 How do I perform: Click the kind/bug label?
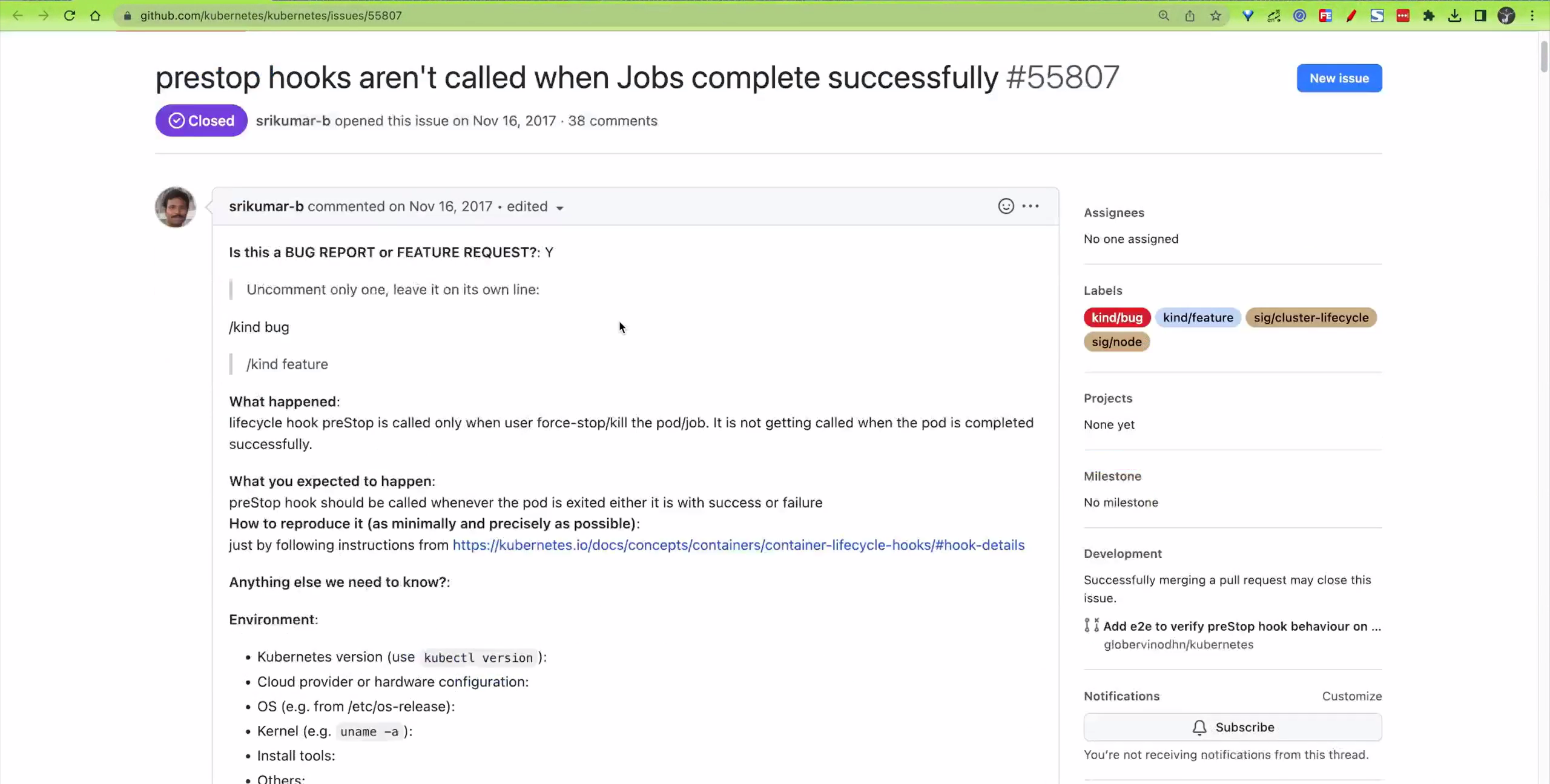(x=1116, y=317)
